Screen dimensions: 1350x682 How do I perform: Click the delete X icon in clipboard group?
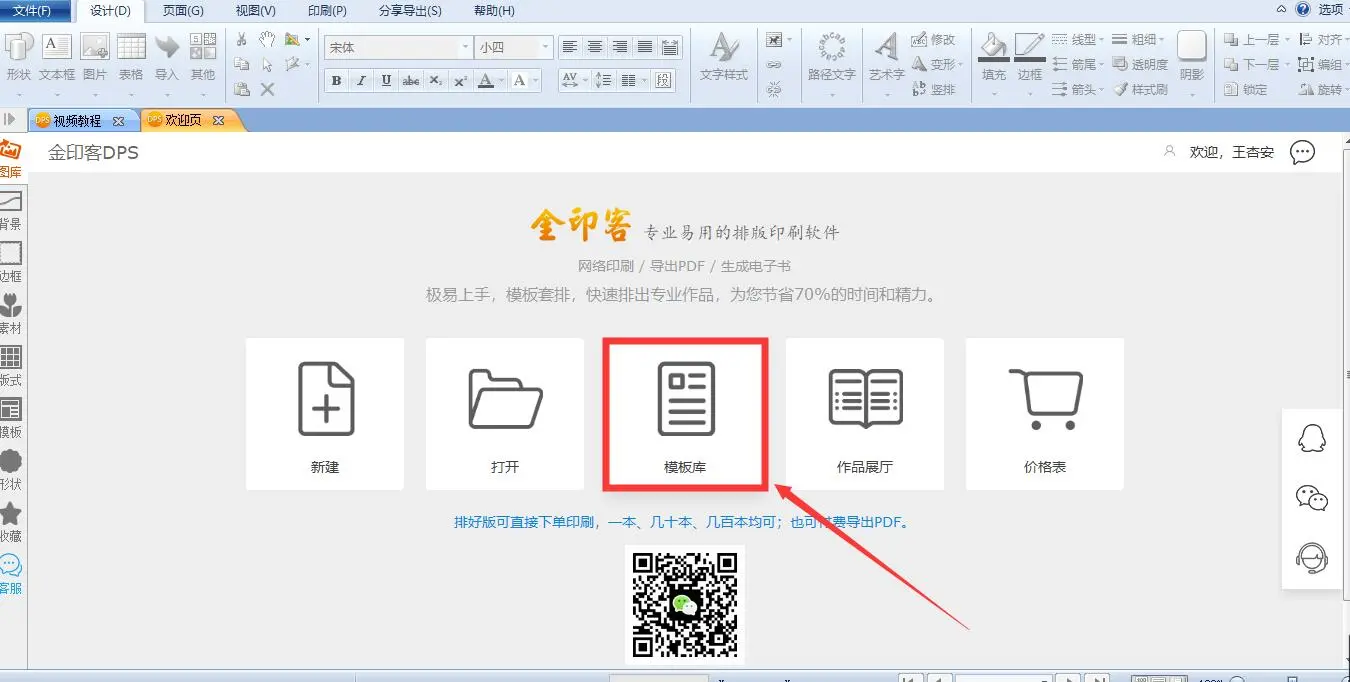click(x=267, y=89)
